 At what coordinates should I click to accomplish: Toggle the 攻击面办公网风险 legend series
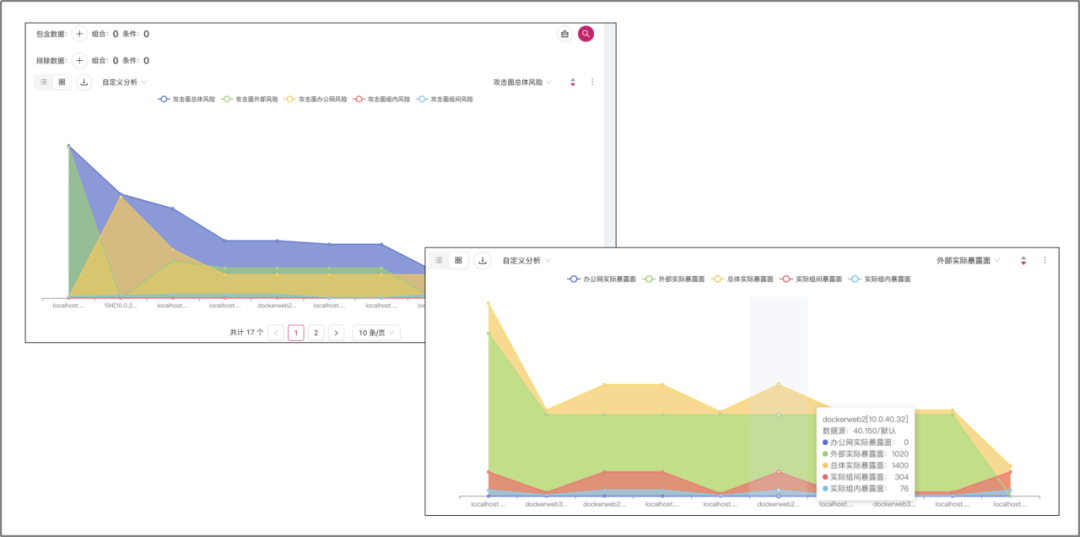[316, 99]
